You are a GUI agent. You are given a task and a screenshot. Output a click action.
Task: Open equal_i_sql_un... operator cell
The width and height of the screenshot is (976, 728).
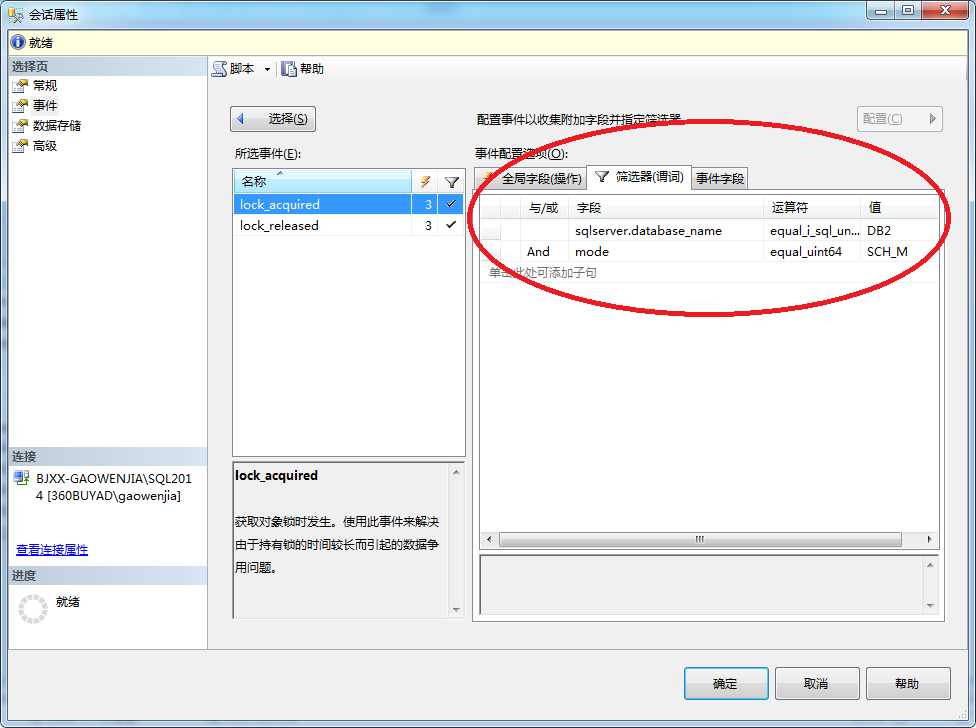(x=812, y=230)
